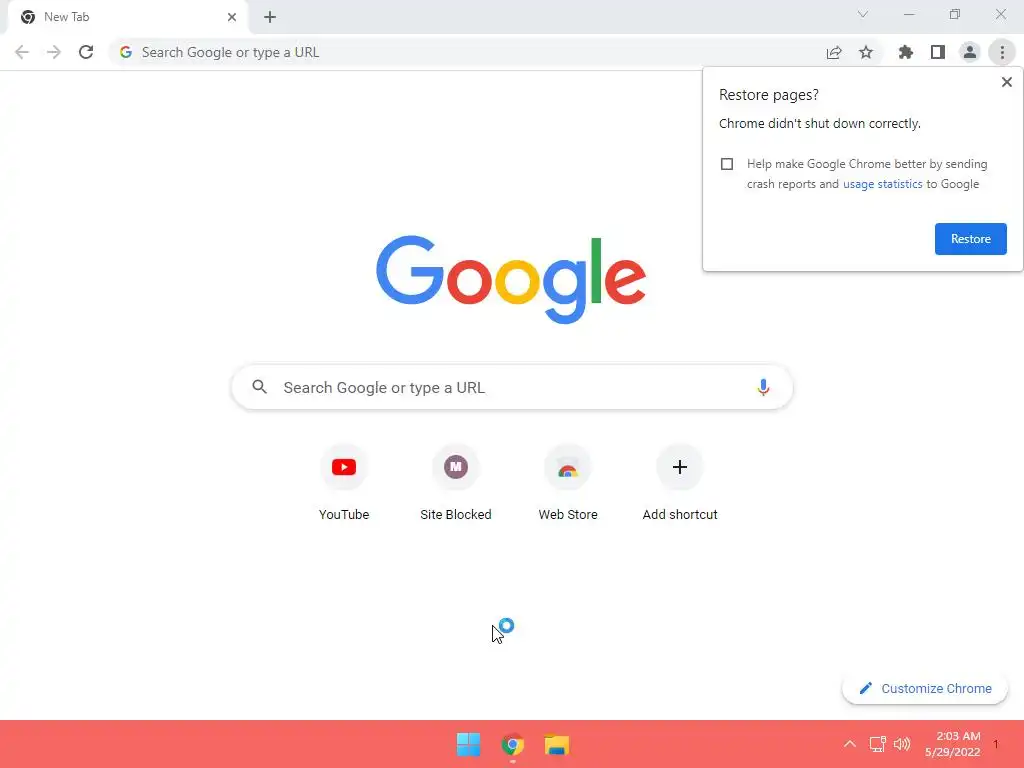Screen dimensions: 1024x768
Task: Click the Restore button
Action: click(x=970, y=239)
